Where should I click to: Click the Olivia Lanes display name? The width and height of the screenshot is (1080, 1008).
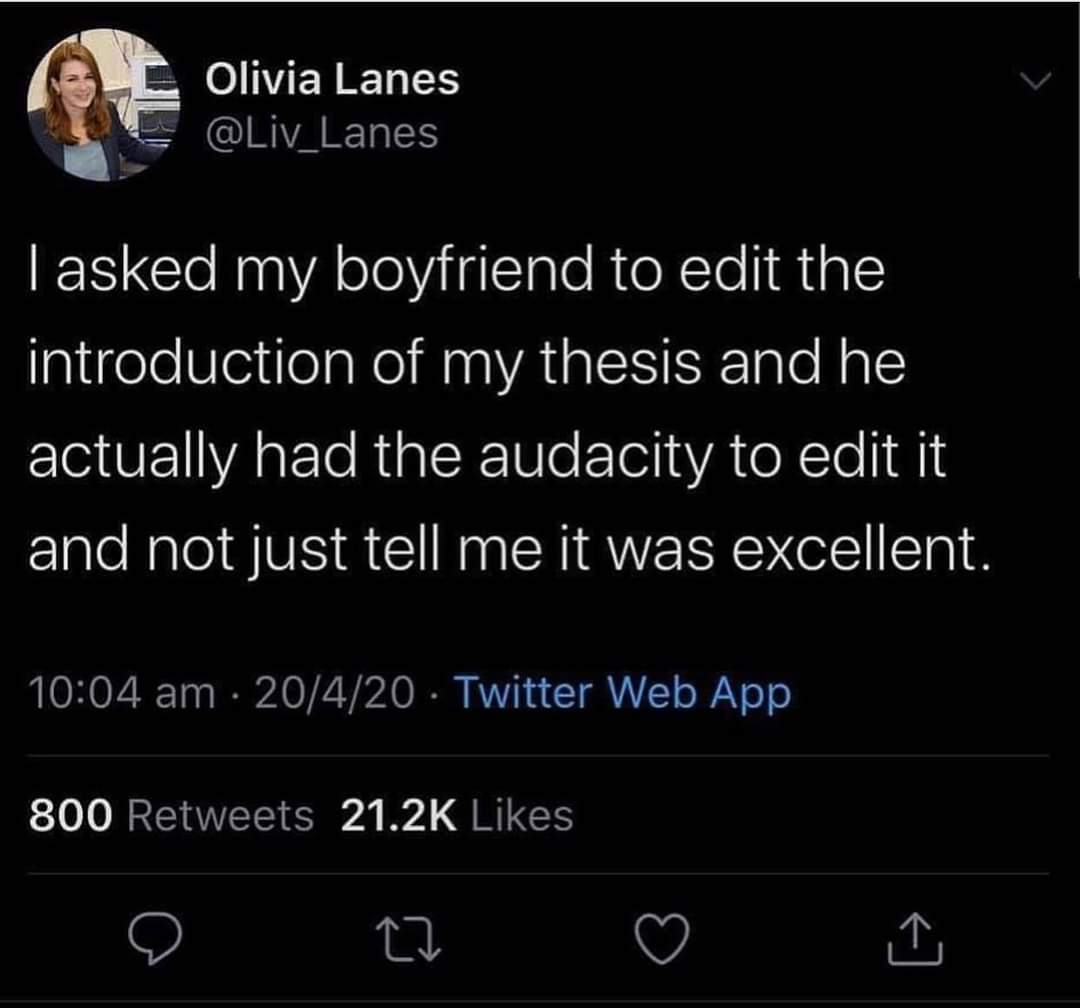click(332, 80)
